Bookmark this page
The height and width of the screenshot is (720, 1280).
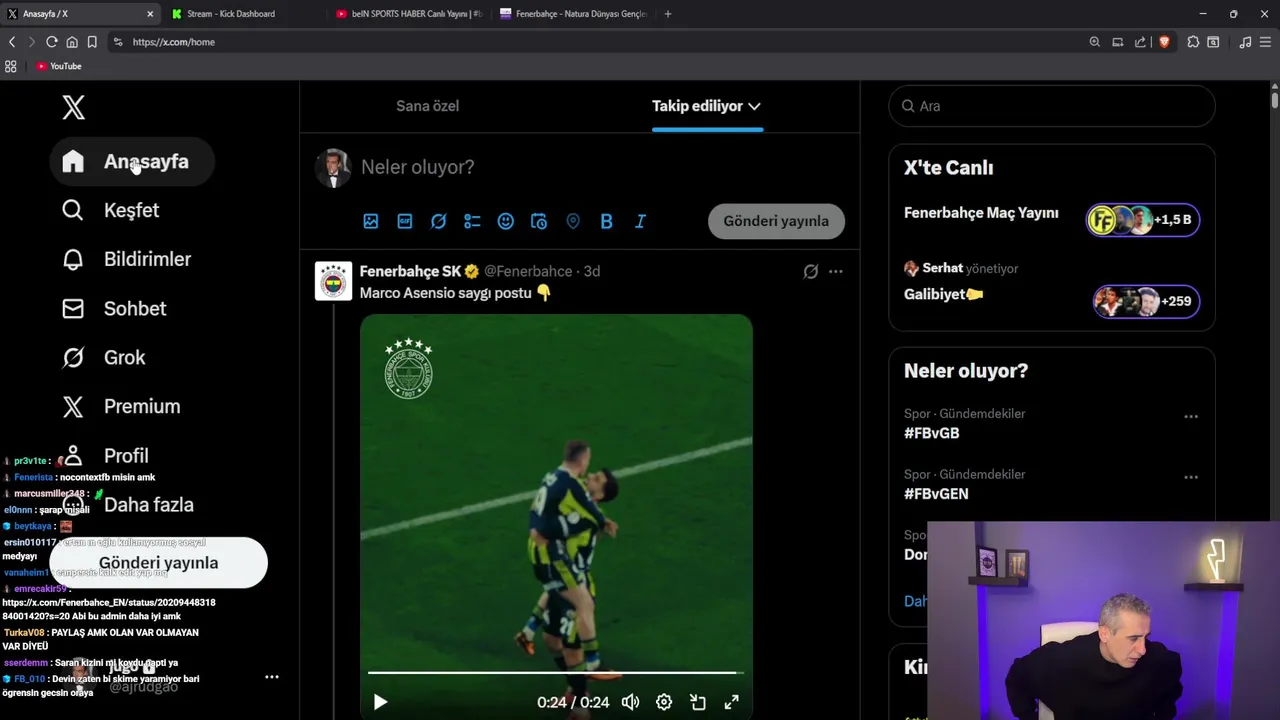pyautogui.click(x=92, y=42)
